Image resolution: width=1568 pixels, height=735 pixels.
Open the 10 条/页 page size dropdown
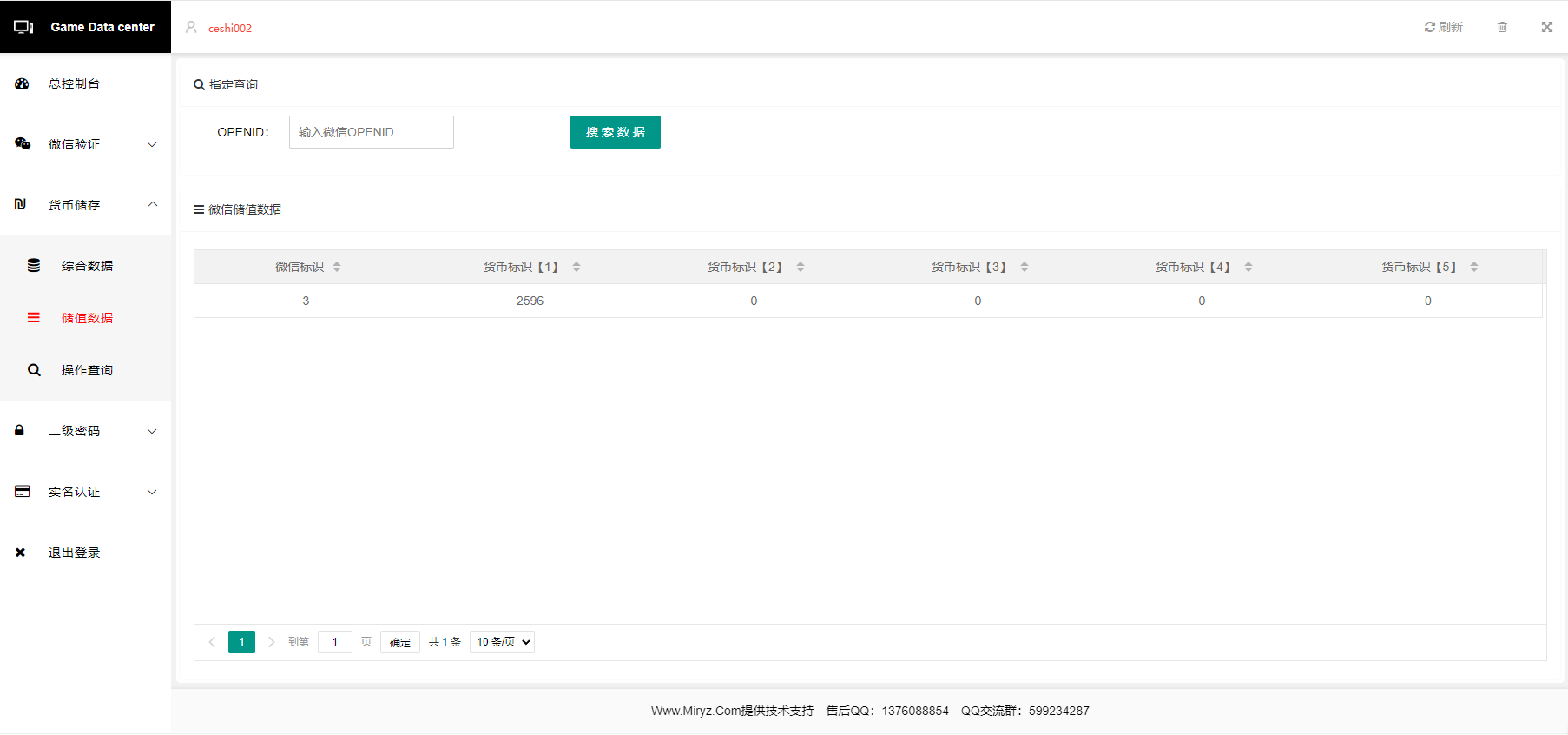click(502, 642)
